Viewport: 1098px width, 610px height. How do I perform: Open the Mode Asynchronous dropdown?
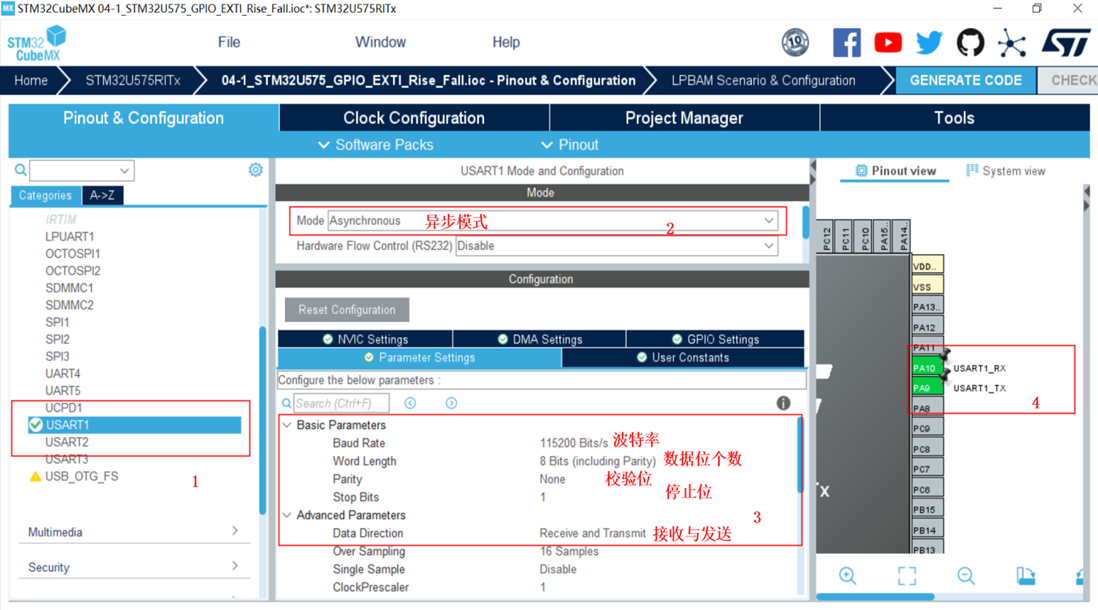(x=769, y=221)
